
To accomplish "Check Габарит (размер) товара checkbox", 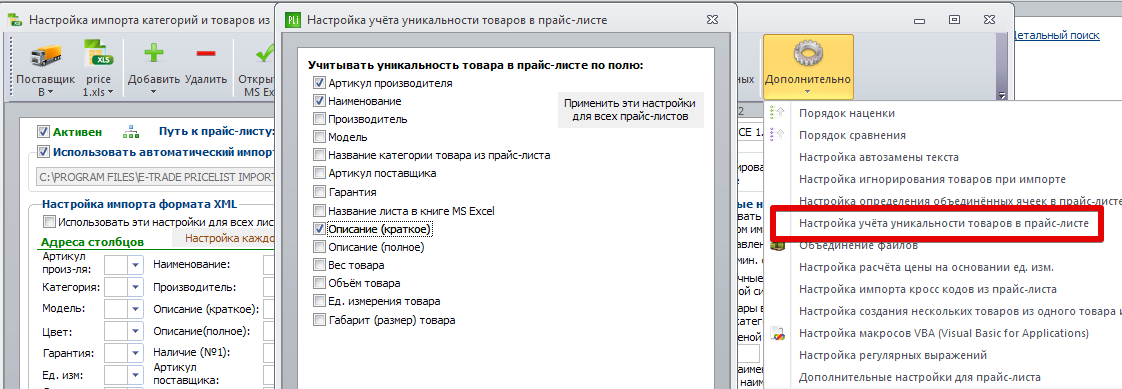I will tap(319, 320).
